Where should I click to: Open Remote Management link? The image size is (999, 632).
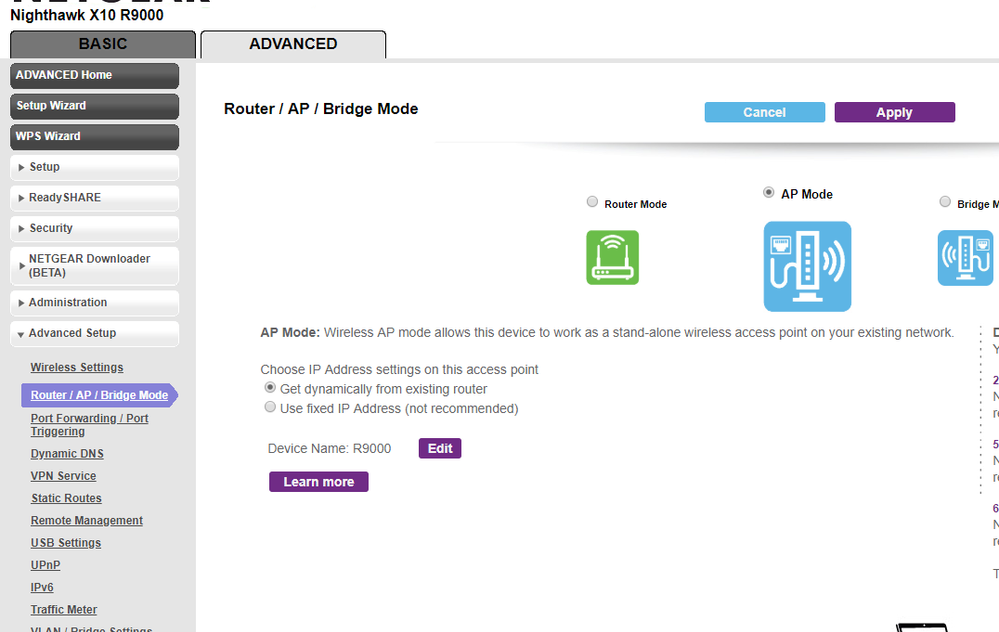[87, 521]
